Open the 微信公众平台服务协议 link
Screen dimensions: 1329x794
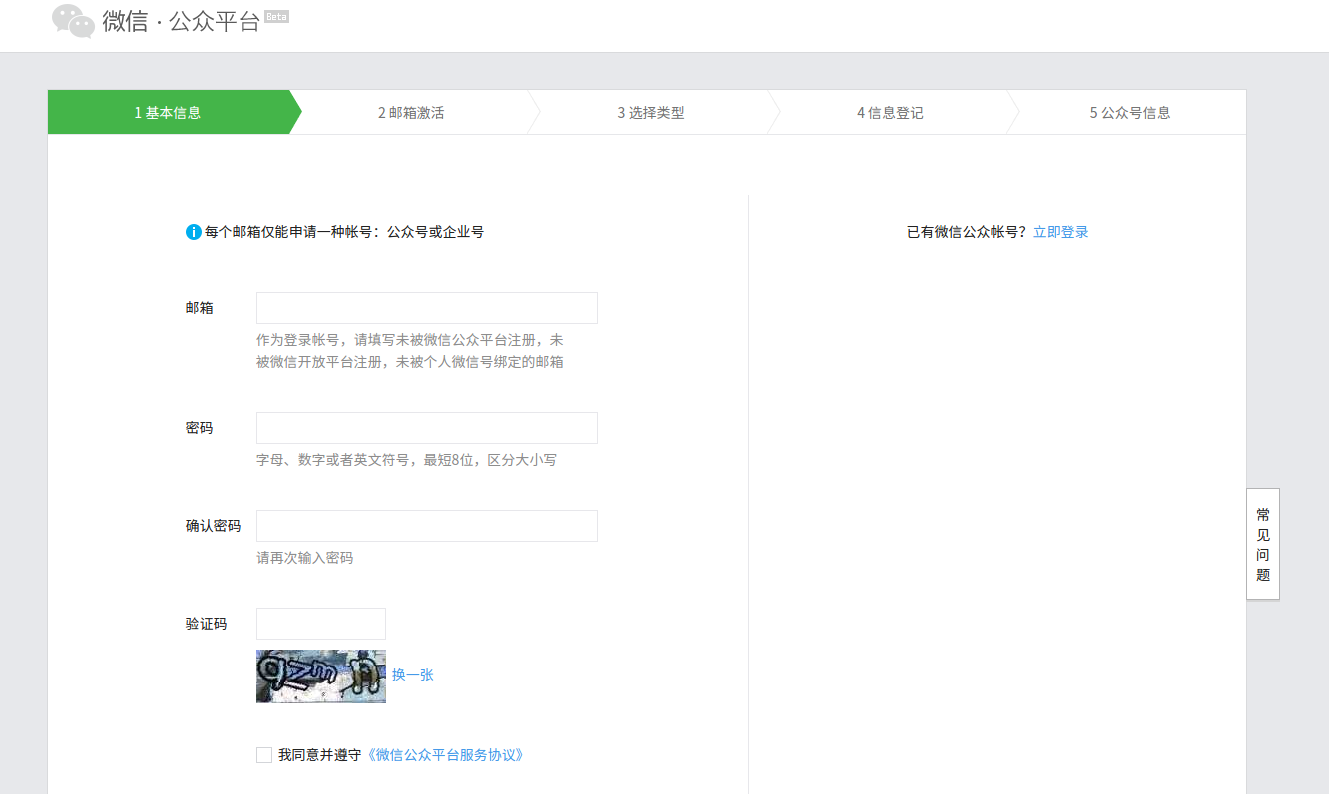445,755
